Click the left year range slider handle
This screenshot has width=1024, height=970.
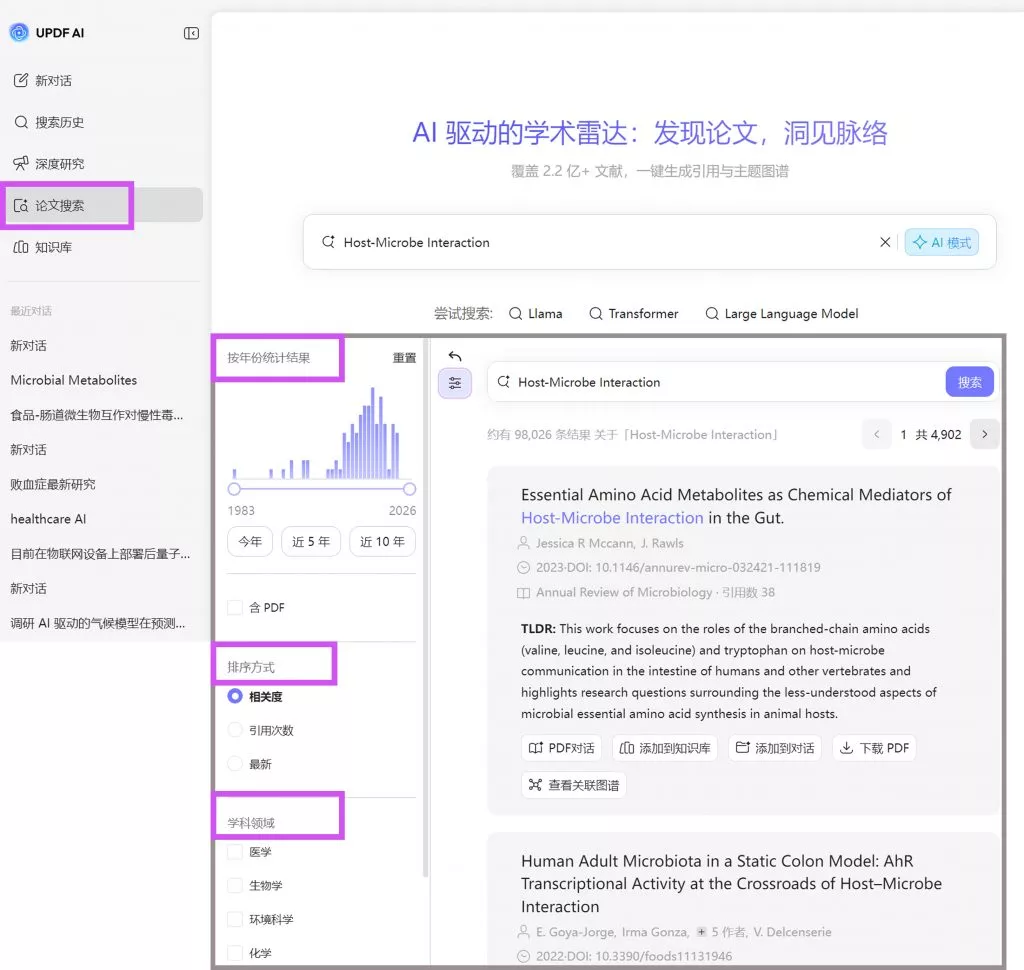click(x=234, y=489)
